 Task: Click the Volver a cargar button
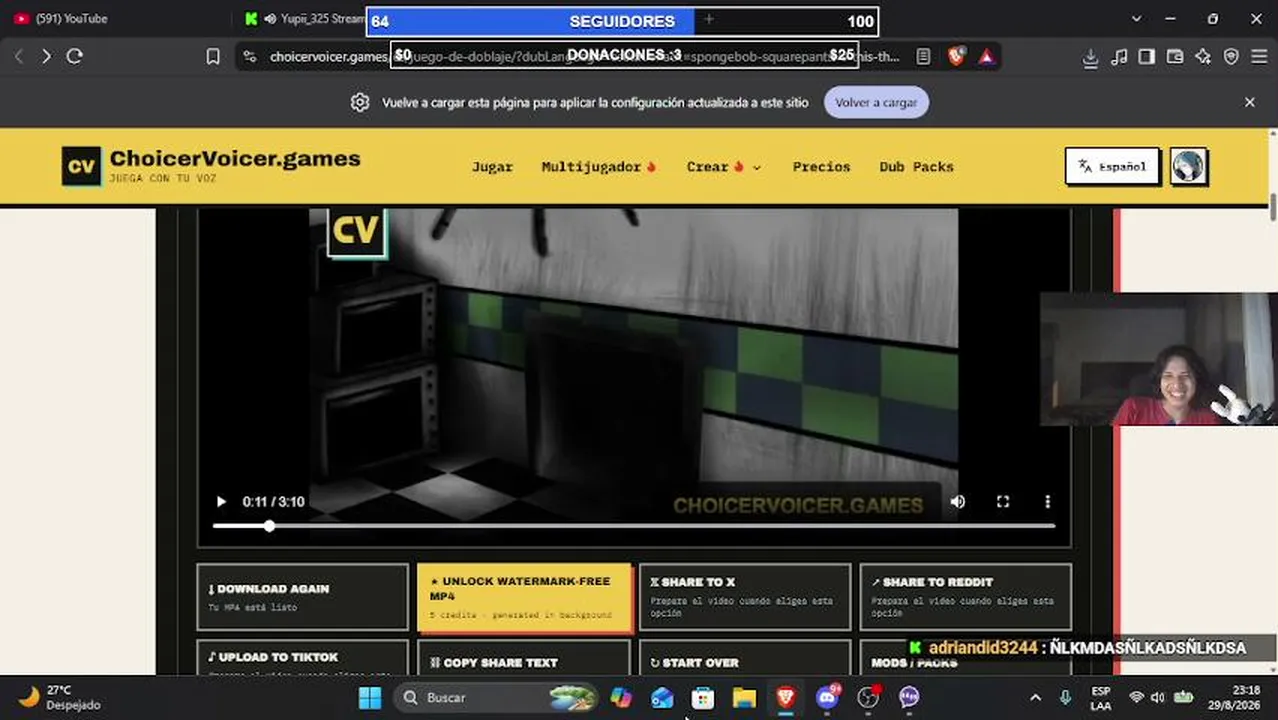876,102
